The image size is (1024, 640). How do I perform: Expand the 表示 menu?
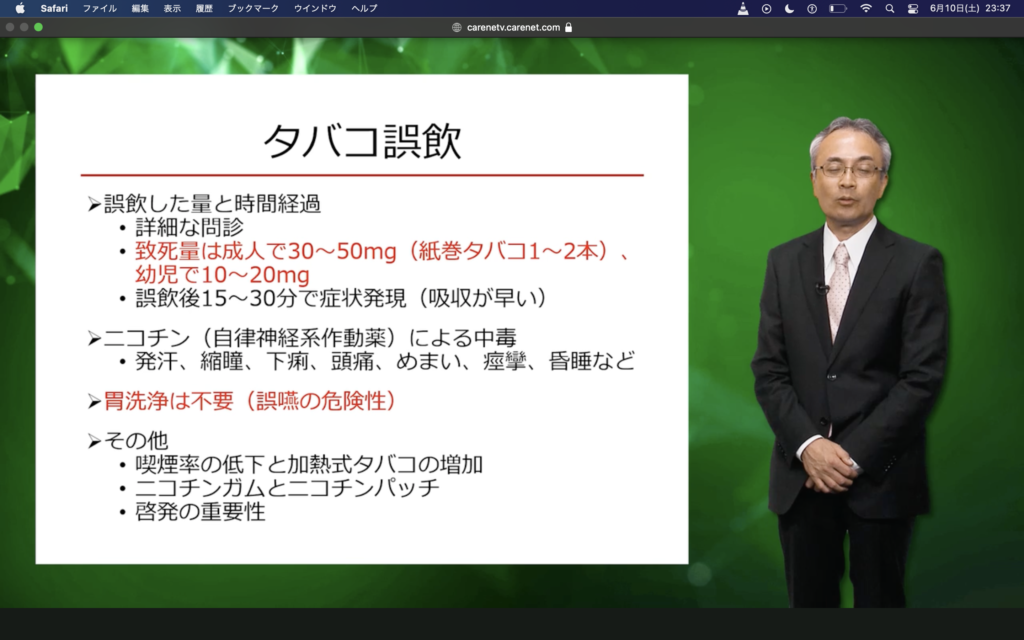[172, 8]
